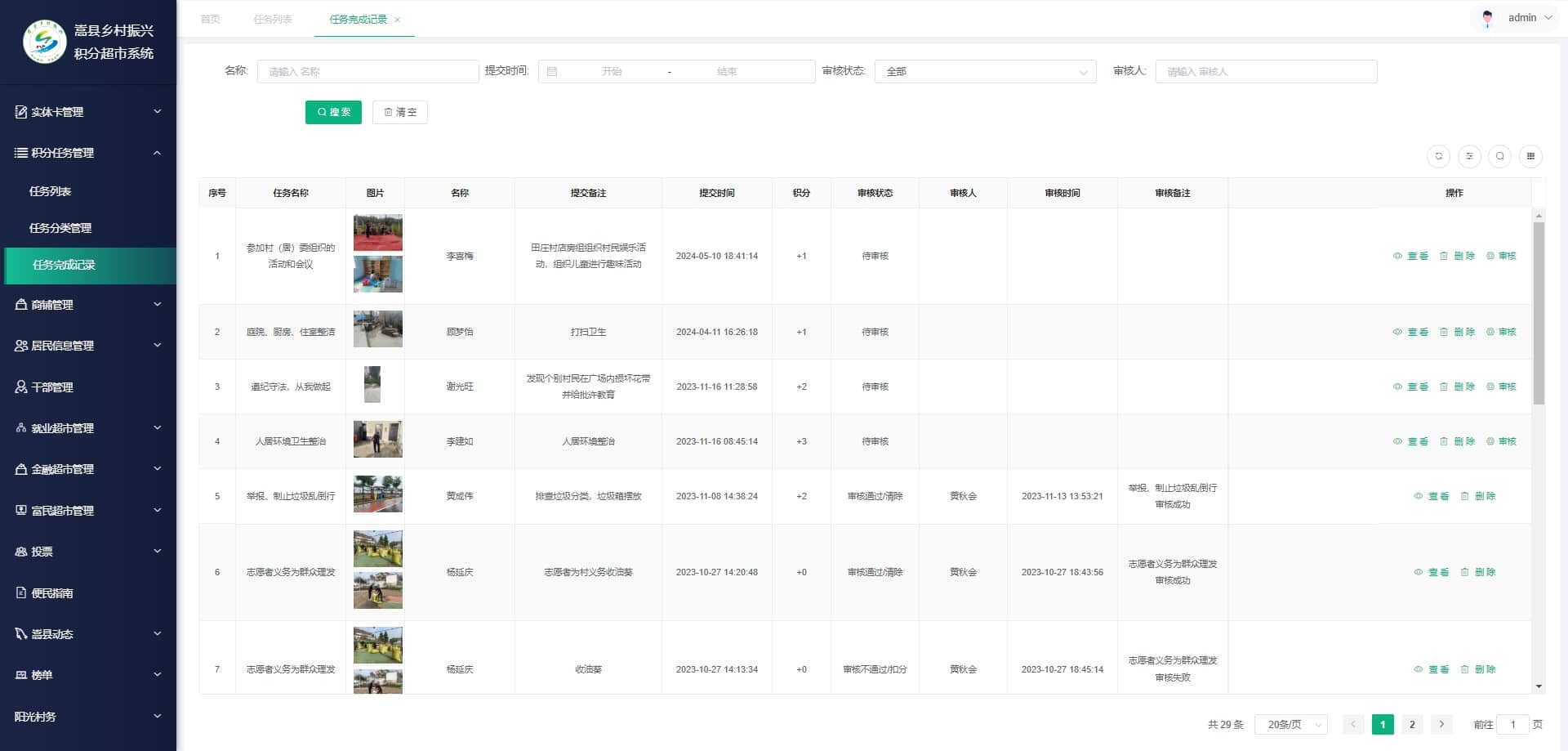
Task: Click the admin avatar icon
Action: (1487, 18)
